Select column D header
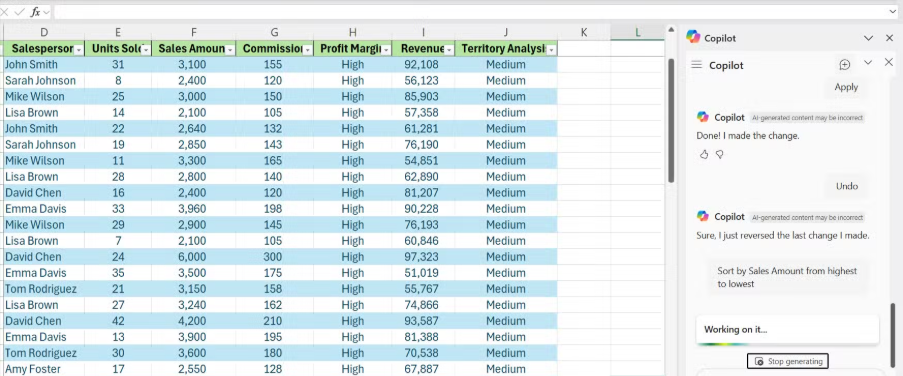This screenshot has height=376, width=903. click(44, 33)
